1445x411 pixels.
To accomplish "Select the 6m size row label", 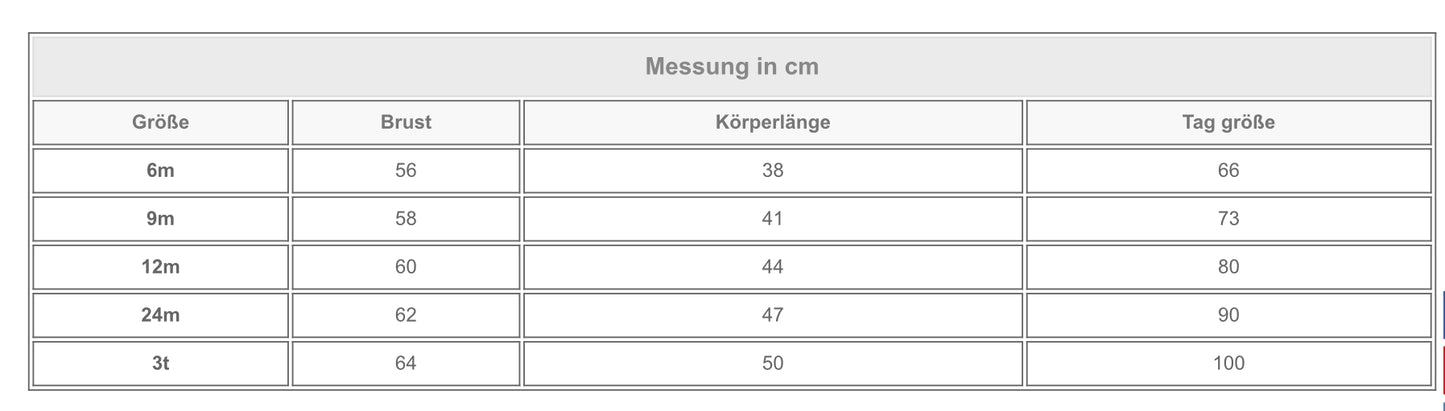I will [160, 171].
